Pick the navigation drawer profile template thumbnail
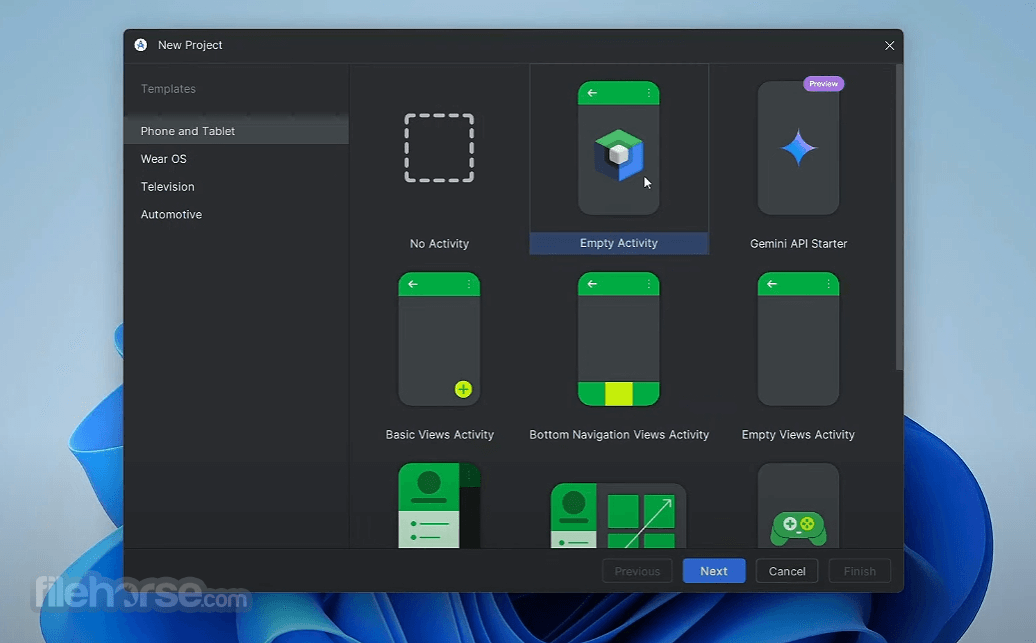 439,506
